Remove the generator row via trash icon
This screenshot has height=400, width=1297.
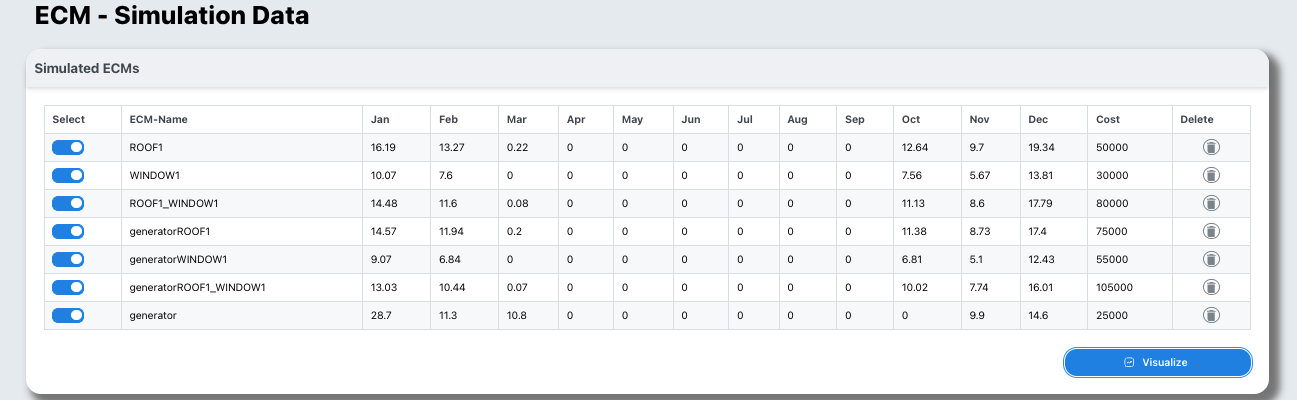(x=1210, y=315)
